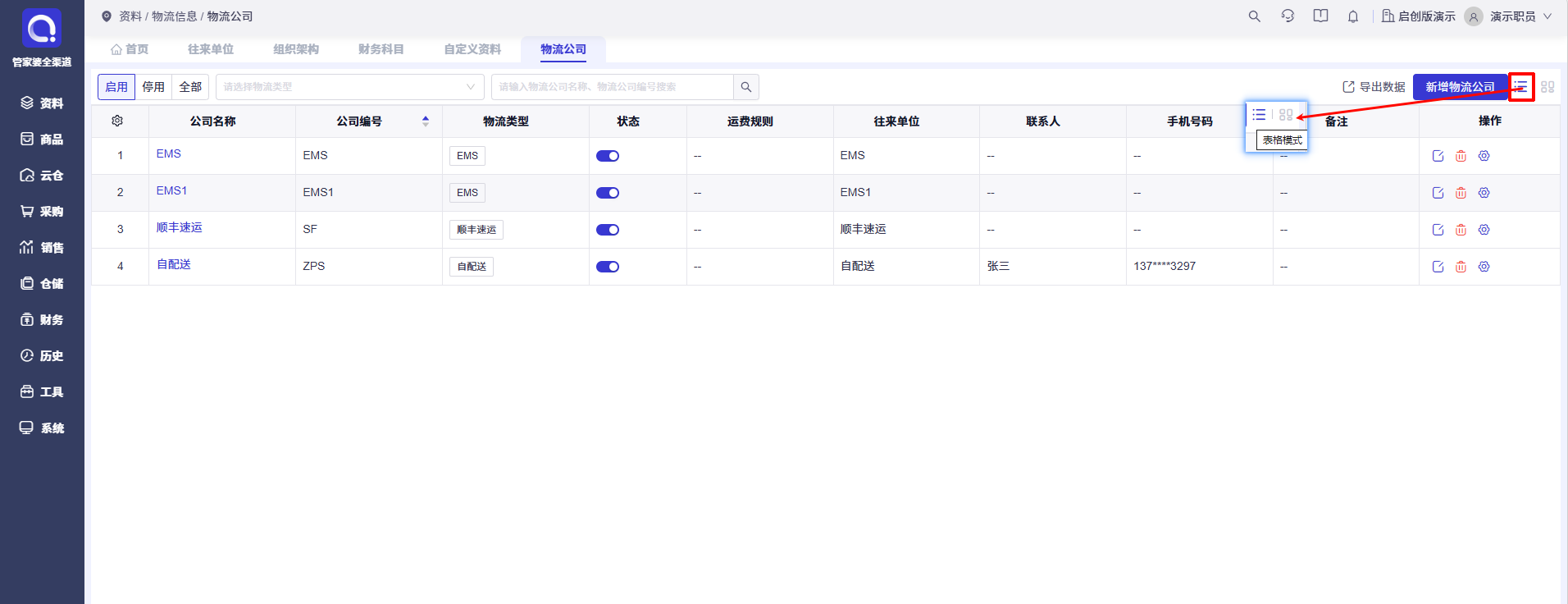This screenshot has width=1568, height=604.
Task: Open the 系统 sidebar menu
Action: click(x=42, y=428)
